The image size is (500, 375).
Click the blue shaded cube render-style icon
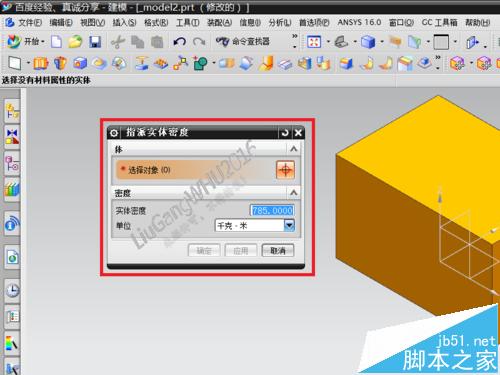pyautogui.click(x=368, y=42)
